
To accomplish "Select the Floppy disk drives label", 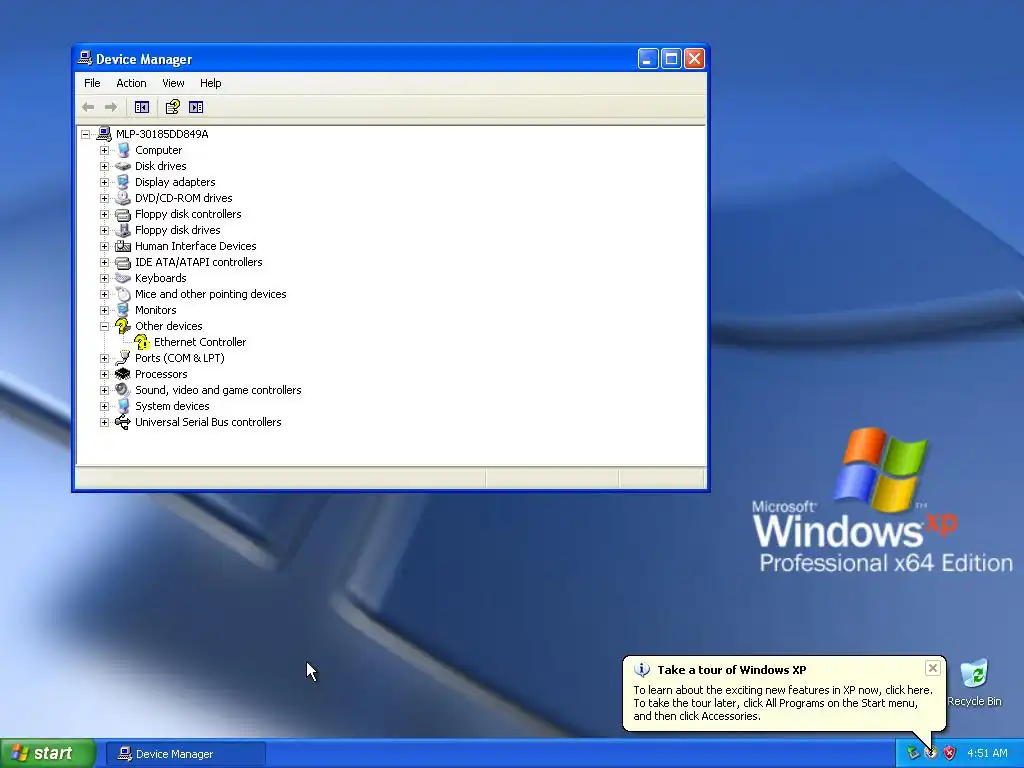I will pyautogui.click(x=178, y=230).
